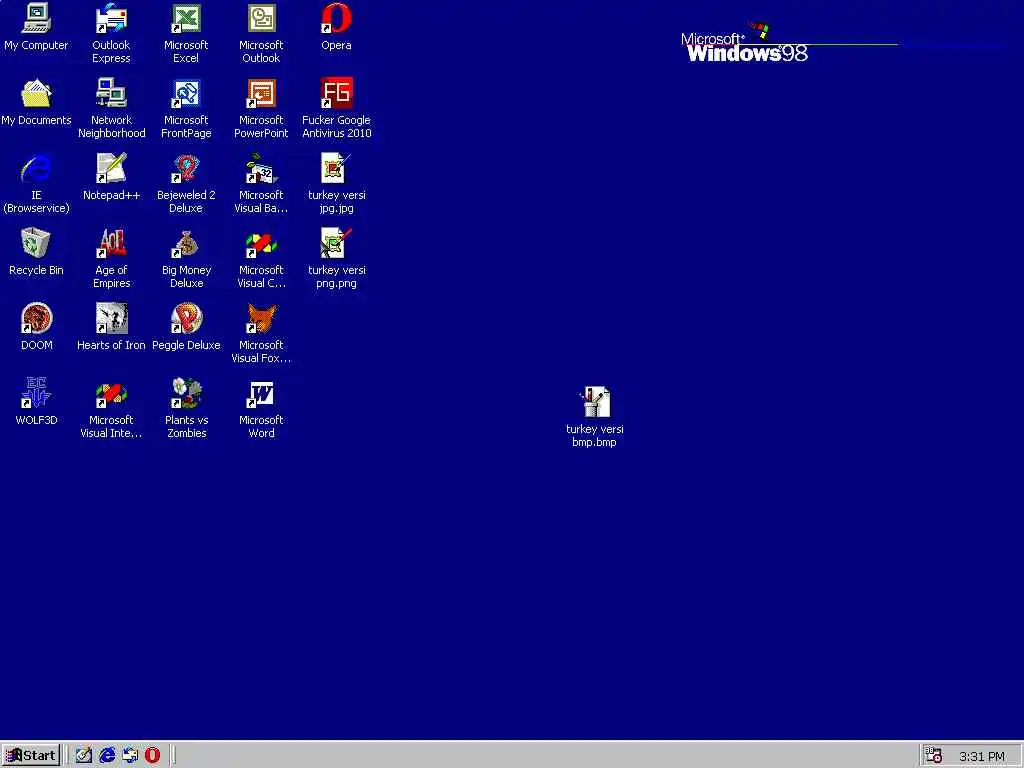Launch Opera from the quick launch bar
Image resolution: width=1024 pixels, height=768 pixels.
coord(152,756)
